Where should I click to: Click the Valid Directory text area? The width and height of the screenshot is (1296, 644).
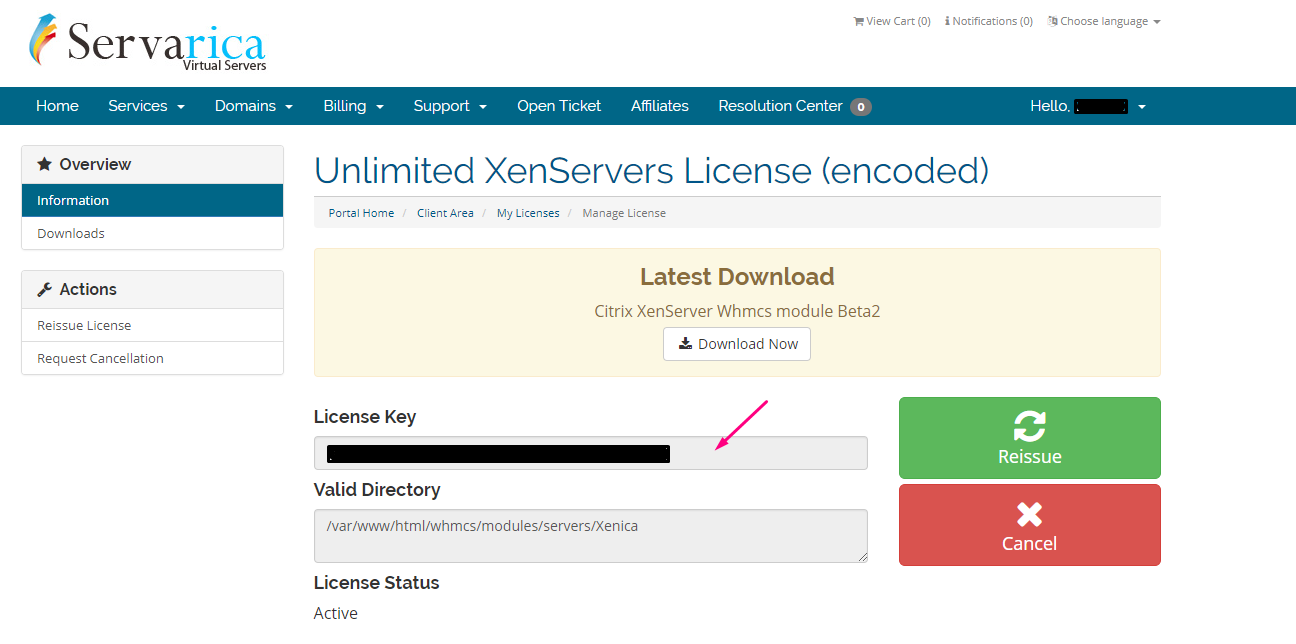[591, 536]
